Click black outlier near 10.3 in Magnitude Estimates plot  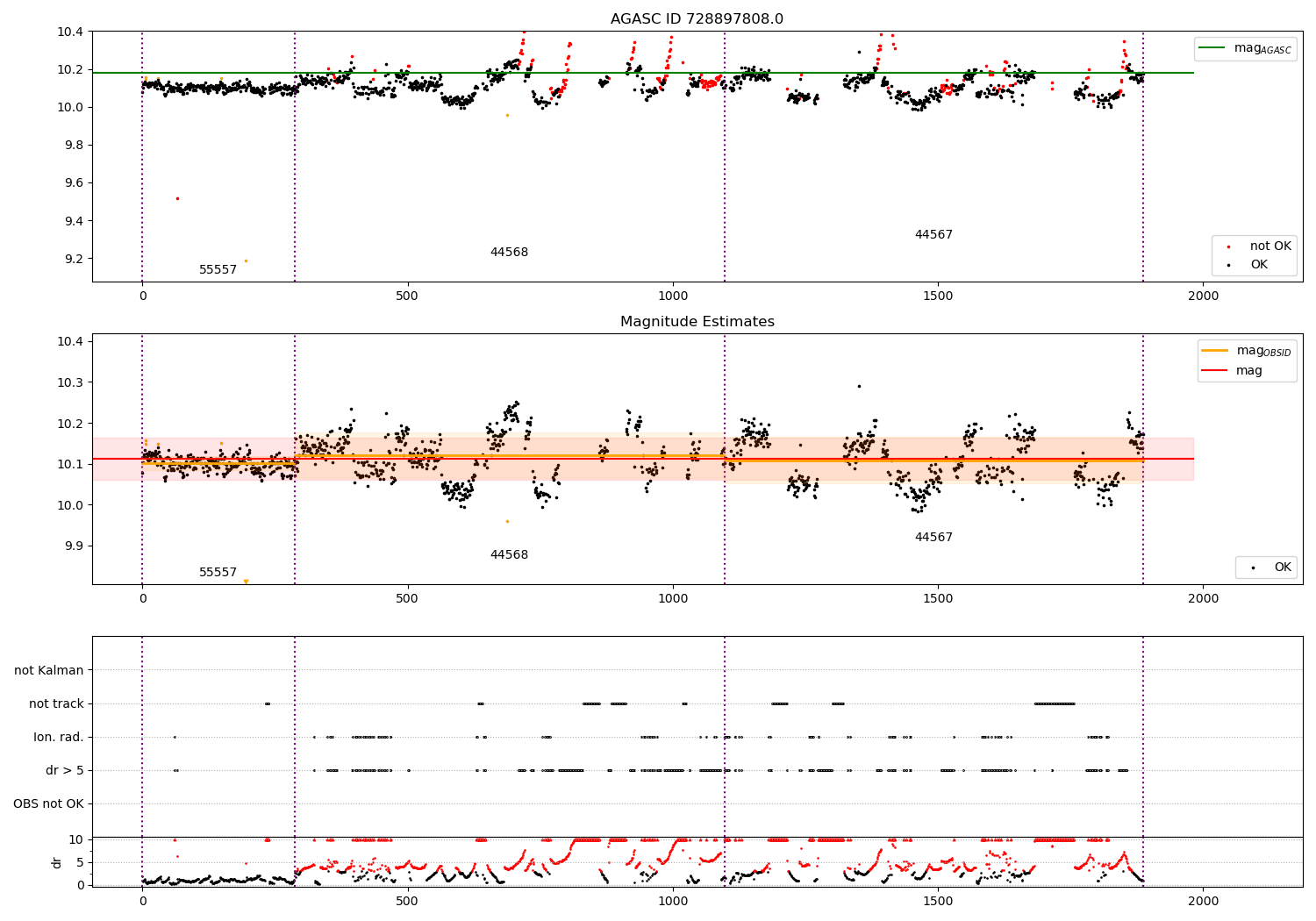(859, 386)
